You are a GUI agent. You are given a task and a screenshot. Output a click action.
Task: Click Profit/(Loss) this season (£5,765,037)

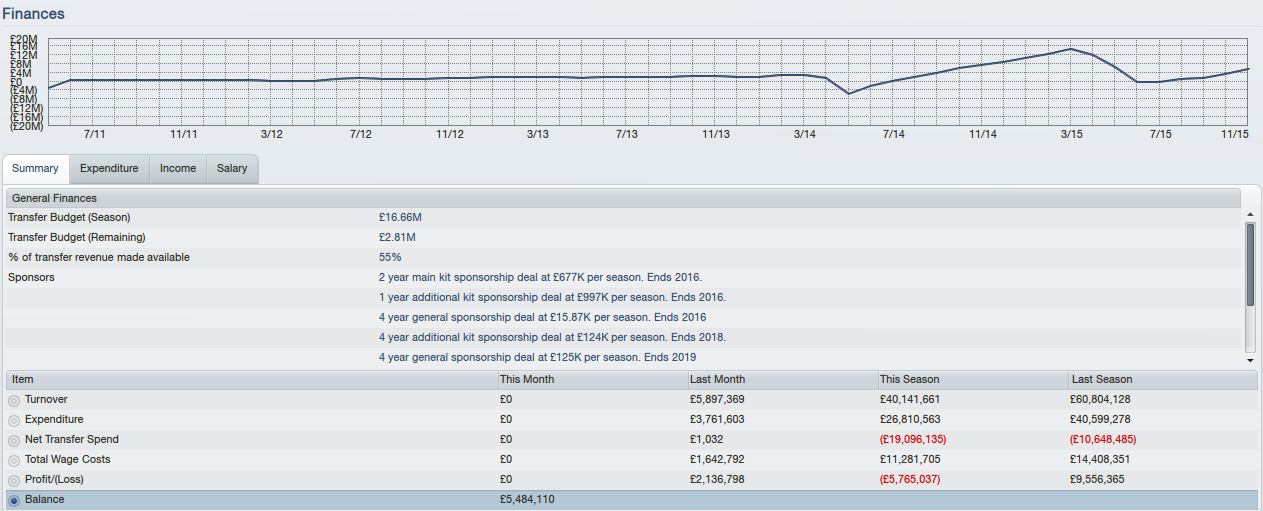pos(910,479)
